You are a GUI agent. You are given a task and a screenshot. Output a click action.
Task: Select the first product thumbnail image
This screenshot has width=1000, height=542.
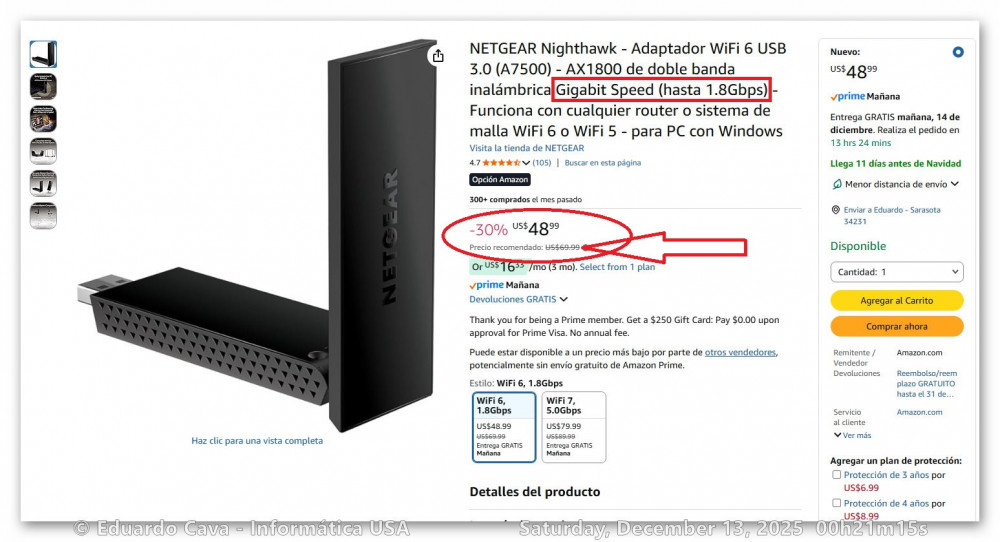43,54
